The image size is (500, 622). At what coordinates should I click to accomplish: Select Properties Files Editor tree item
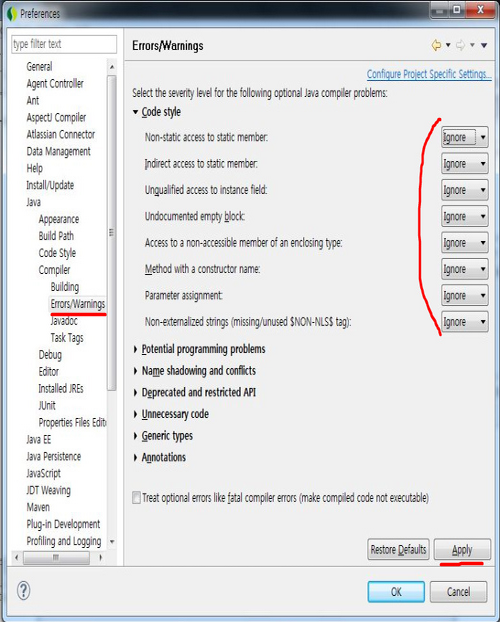tap(72, 422)
